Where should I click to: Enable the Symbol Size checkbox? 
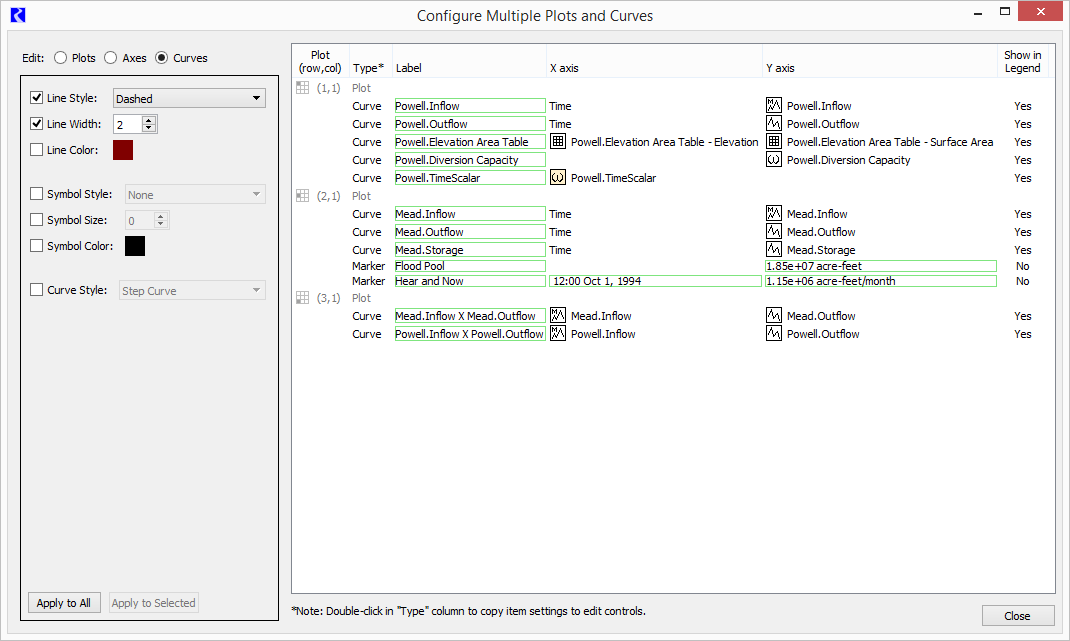37,220
